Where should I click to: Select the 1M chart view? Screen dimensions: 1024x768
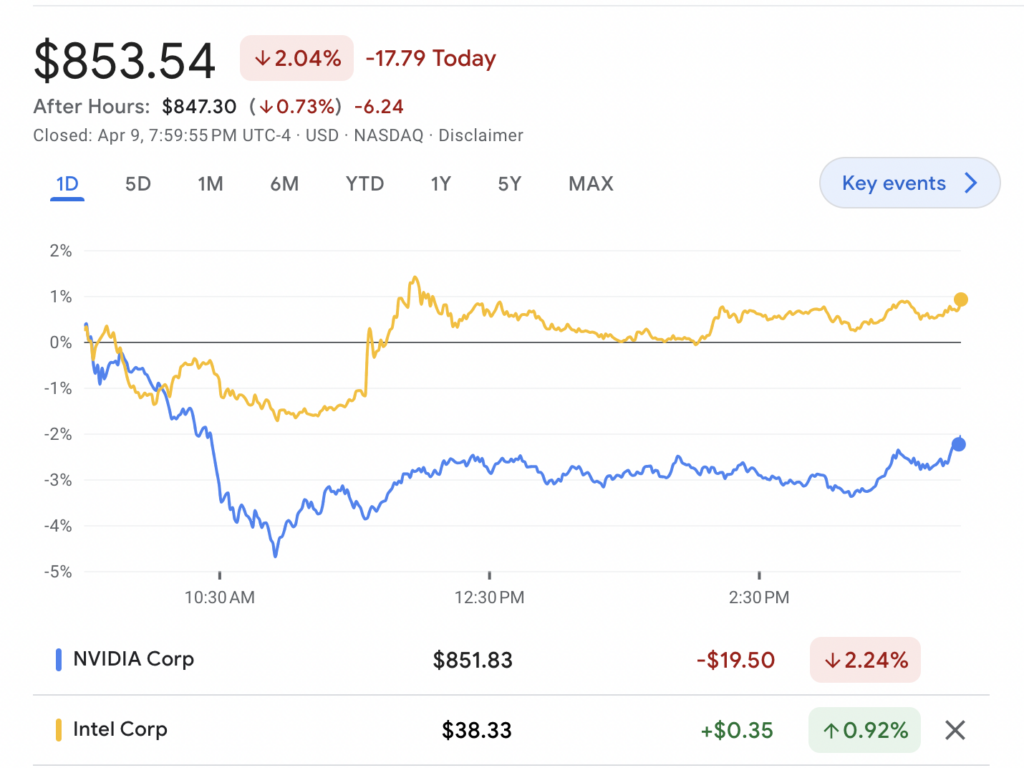pyautogui.click(x=211, y=184)
